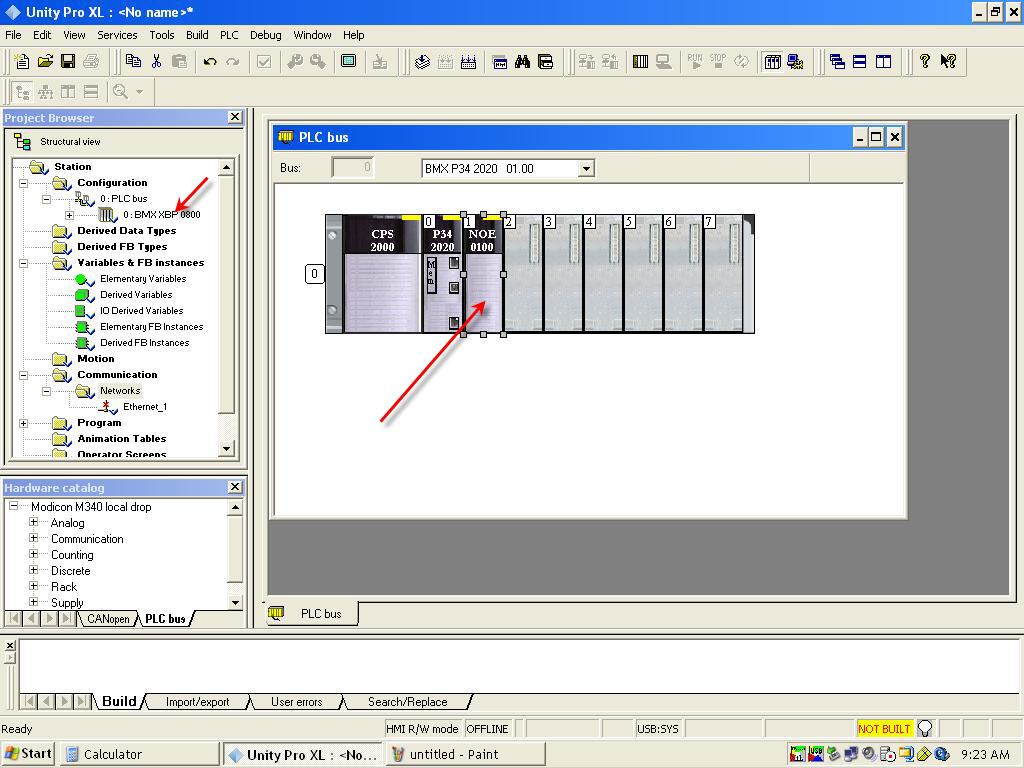Click the Open project folder icon
1024x768 pixels.
coord(45,61)
